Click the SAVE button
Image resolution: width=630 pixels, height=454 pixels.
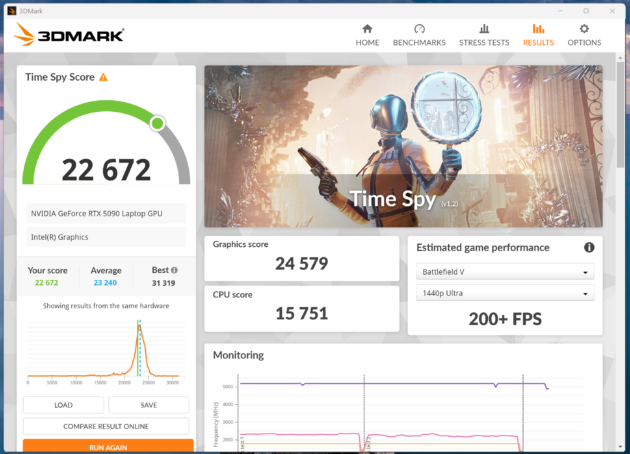click(x=149, y=405)
